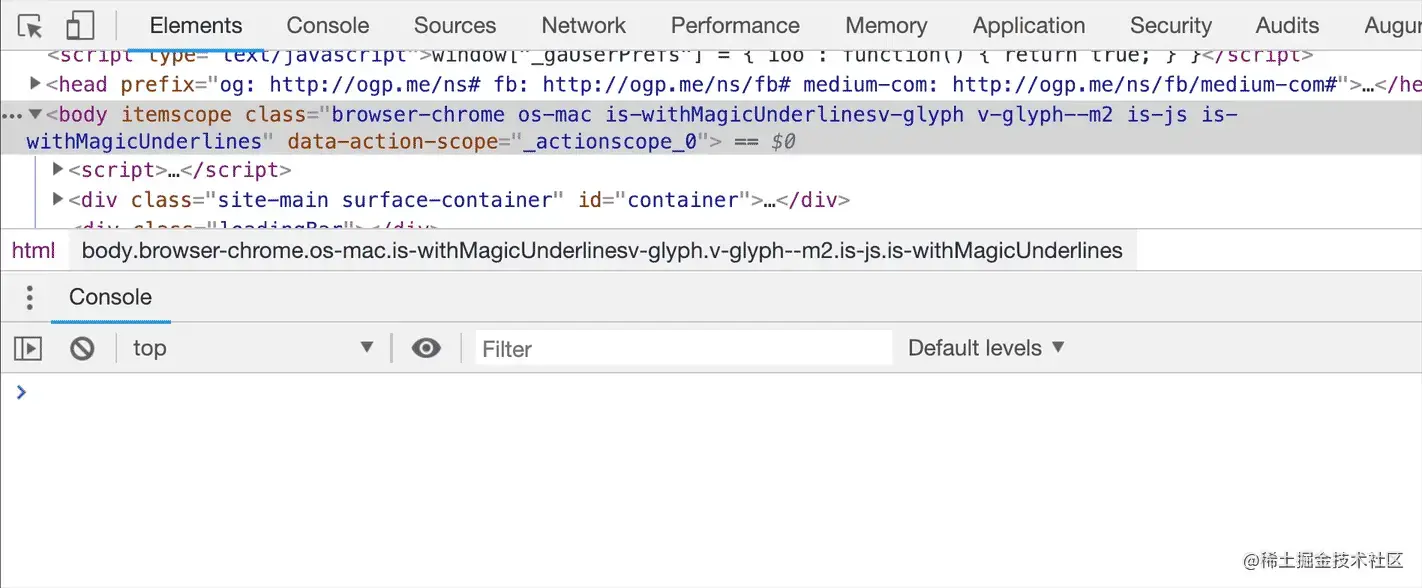This screenshot has height=588, width=1422.
Task: Show the console sidebar icon
Action: pyautogui.click(x=28, y=348)
